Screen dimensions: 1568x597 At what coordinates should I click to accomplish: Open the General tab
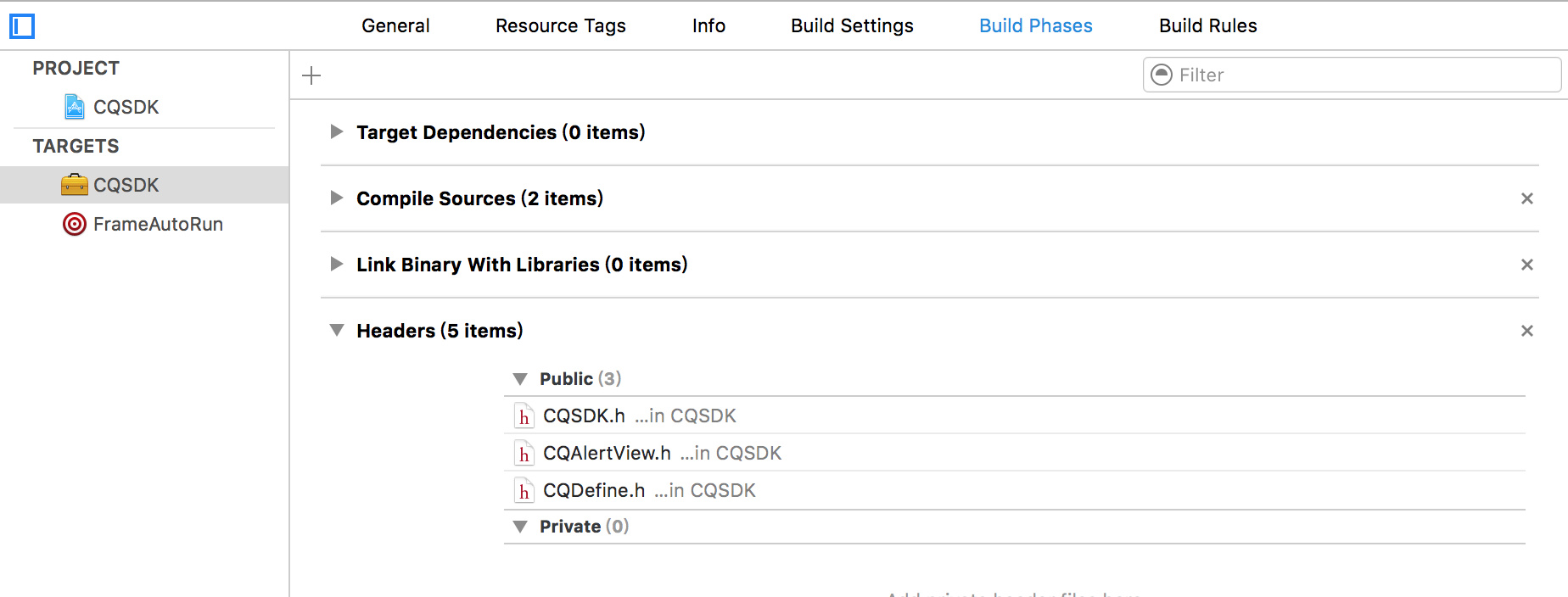pyautogui.click(x=395, y=26)
